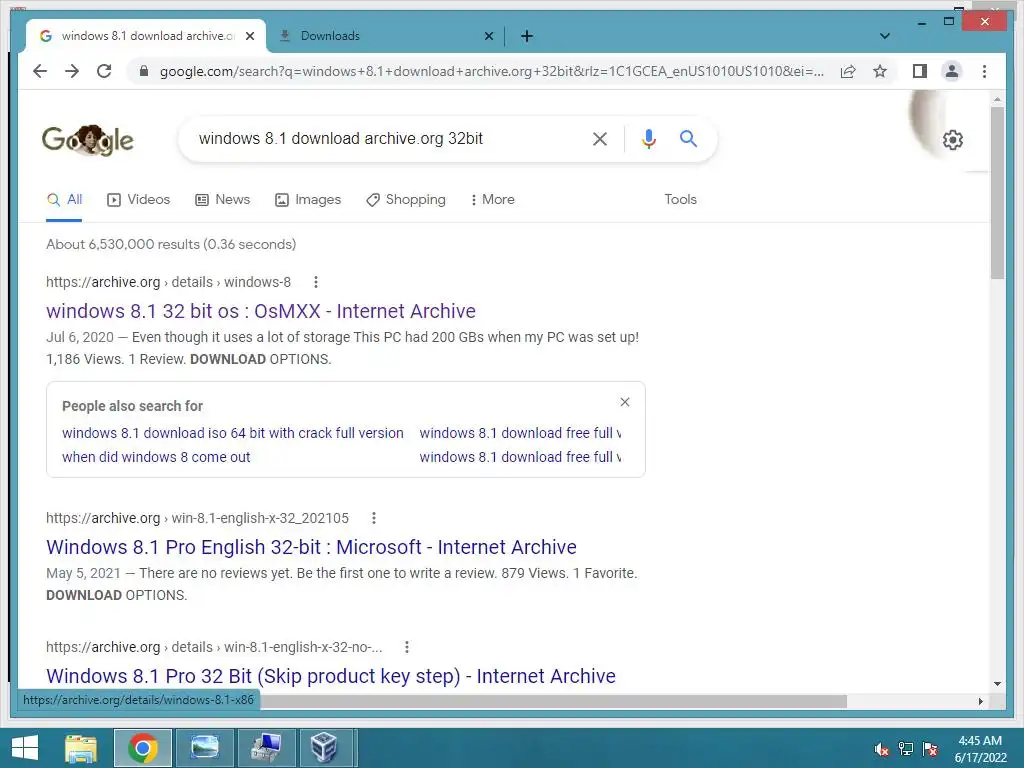The image size is (1024, 768).
Task: Open File Explorer from the taskbar
Action: tap(82, 748)
